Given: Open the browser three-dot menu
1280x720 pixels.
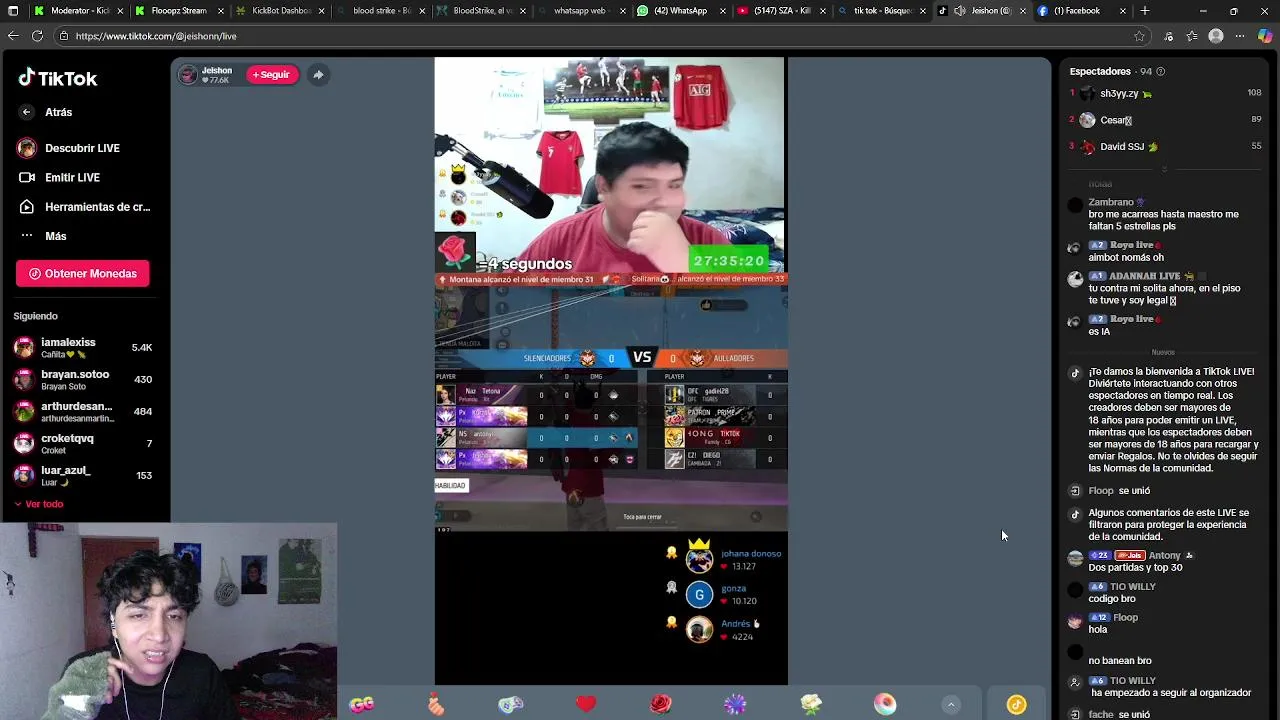Looking at the screenshot, I should (1241, 36).
